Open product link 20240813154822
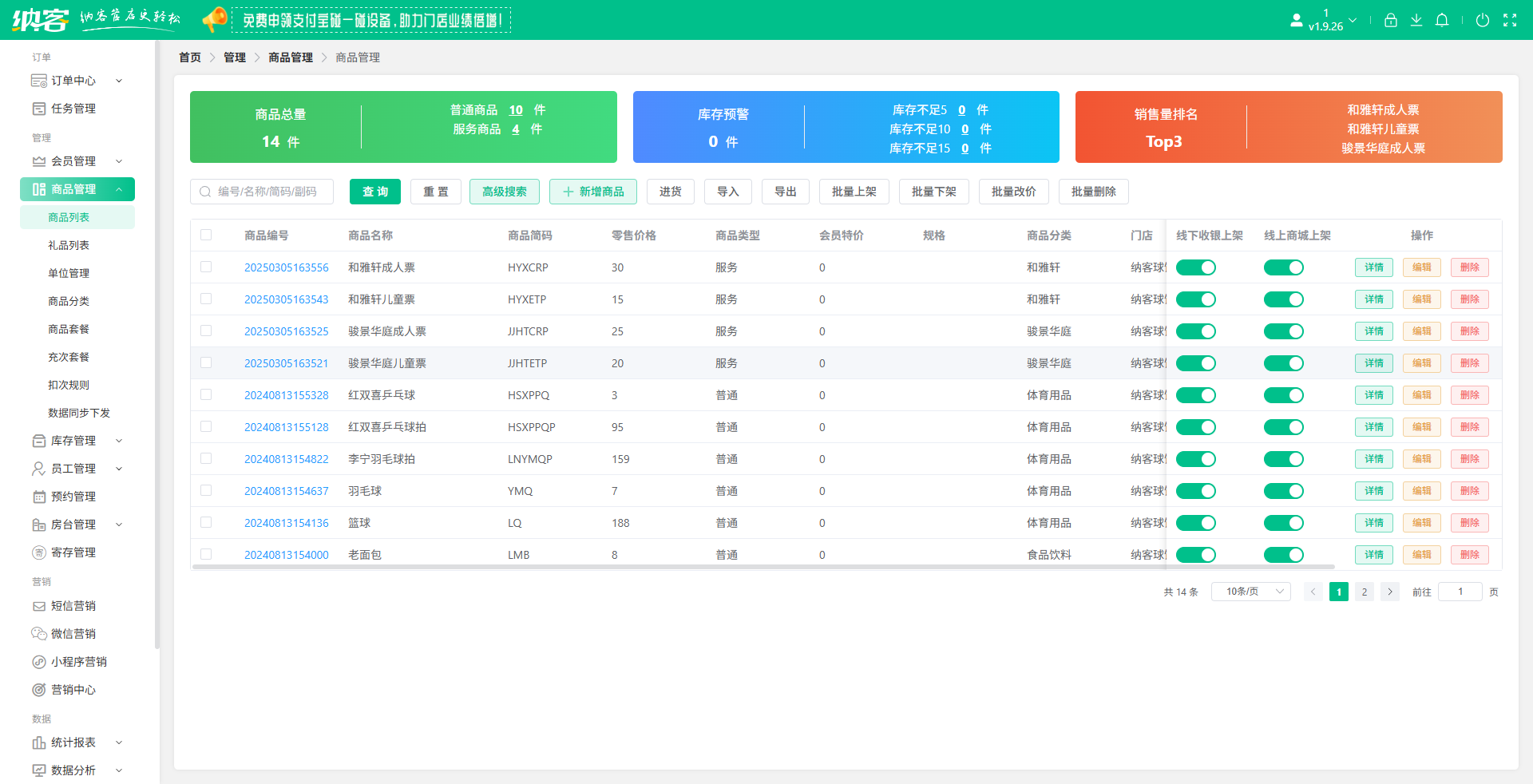Screen dimensions: 1533x784 (x=286, y=459)
